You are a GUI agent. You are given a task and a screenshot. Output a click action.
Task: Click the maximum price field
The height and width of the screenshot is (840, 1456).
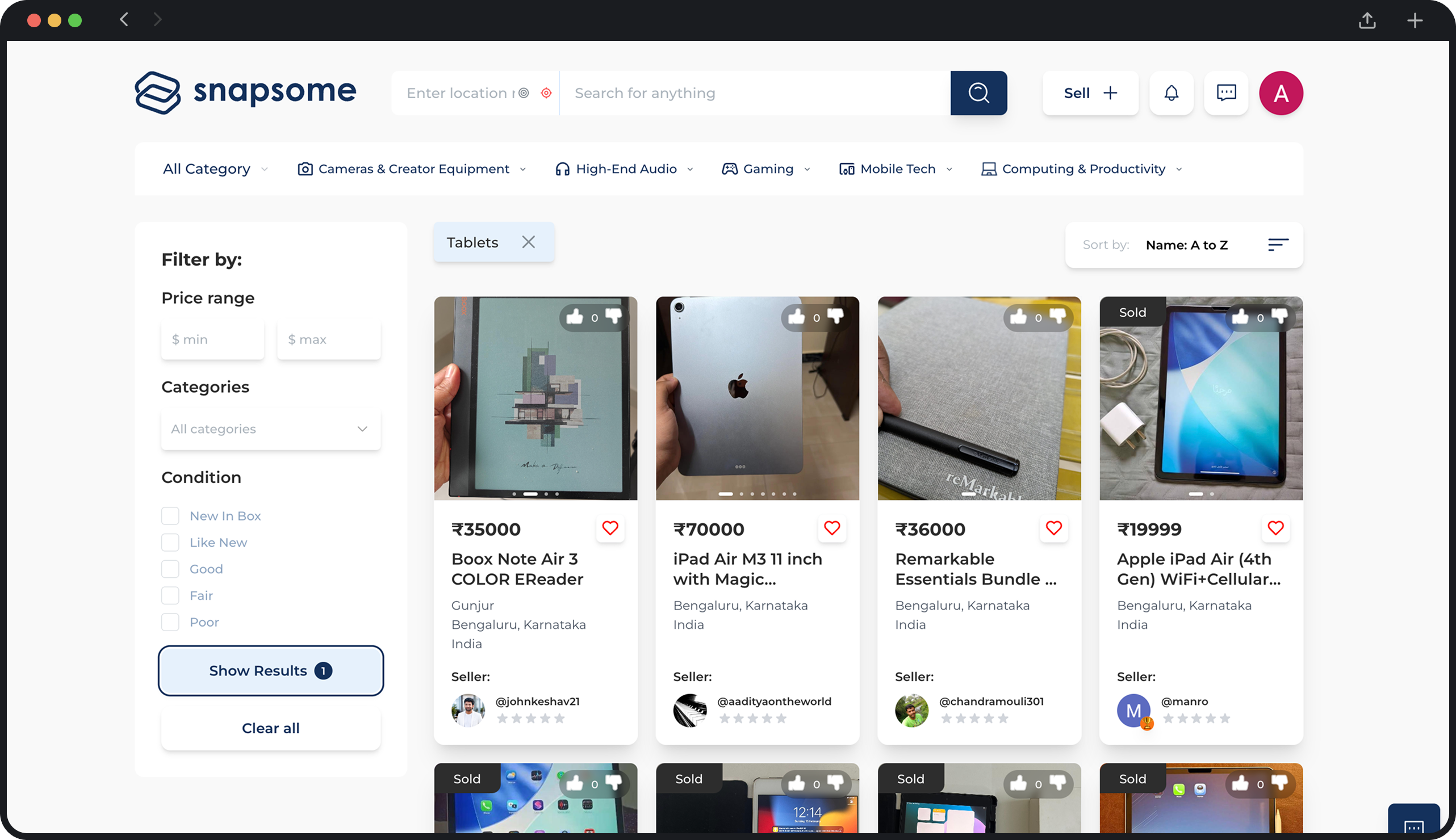coord(328,339)
